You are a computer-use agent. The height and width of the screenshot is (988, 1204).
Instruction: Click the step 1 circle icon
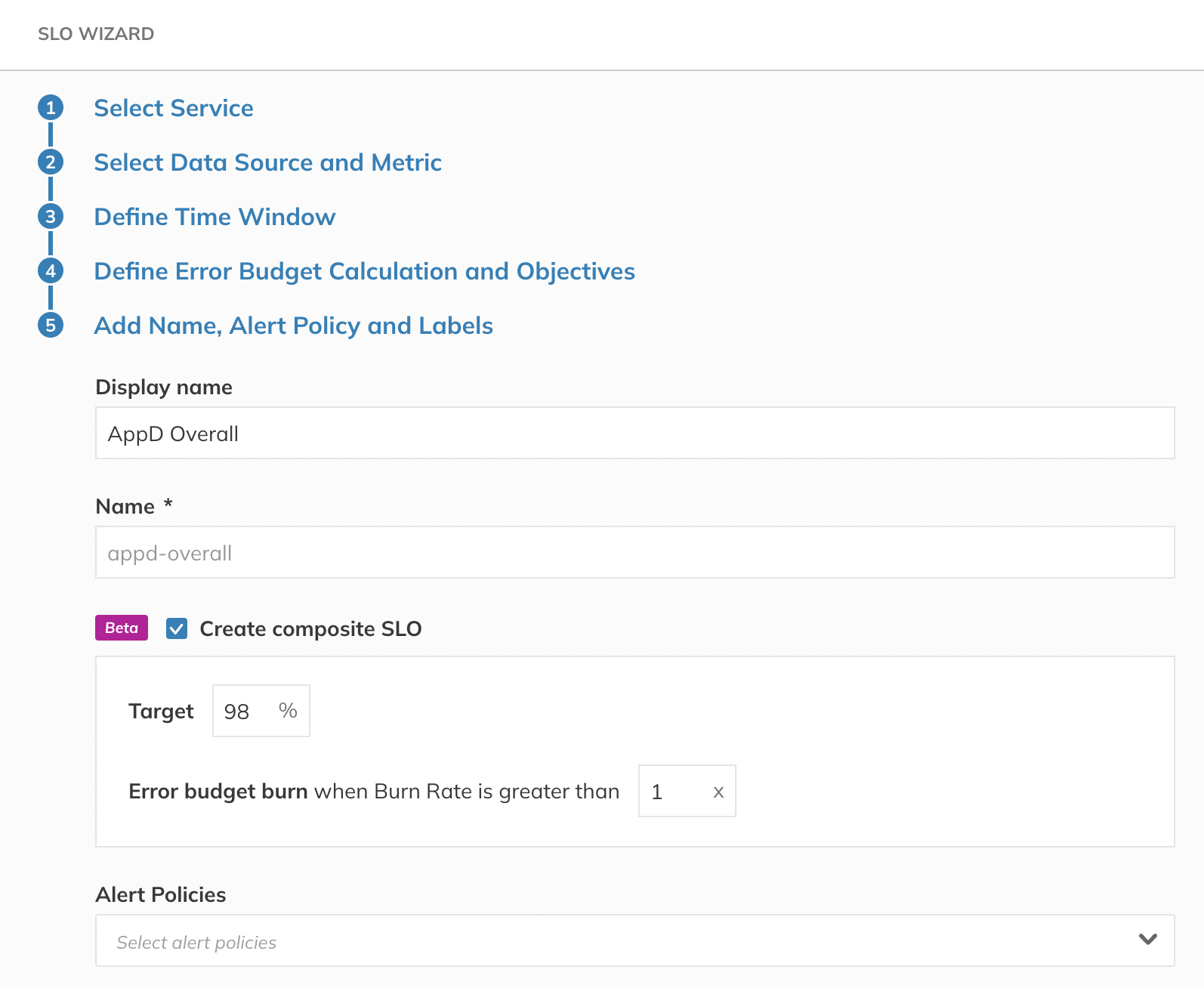point(51,108)
